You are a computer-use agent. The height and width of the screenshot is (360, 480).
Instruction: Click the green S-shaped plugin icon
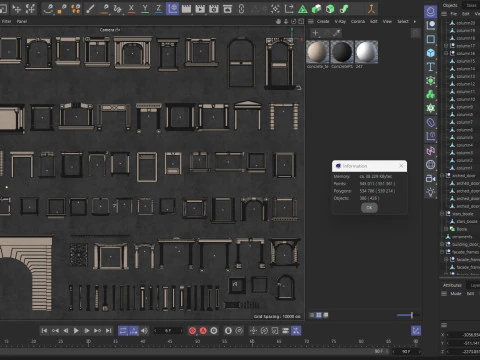pyautogui.click(x=344, y=9)
